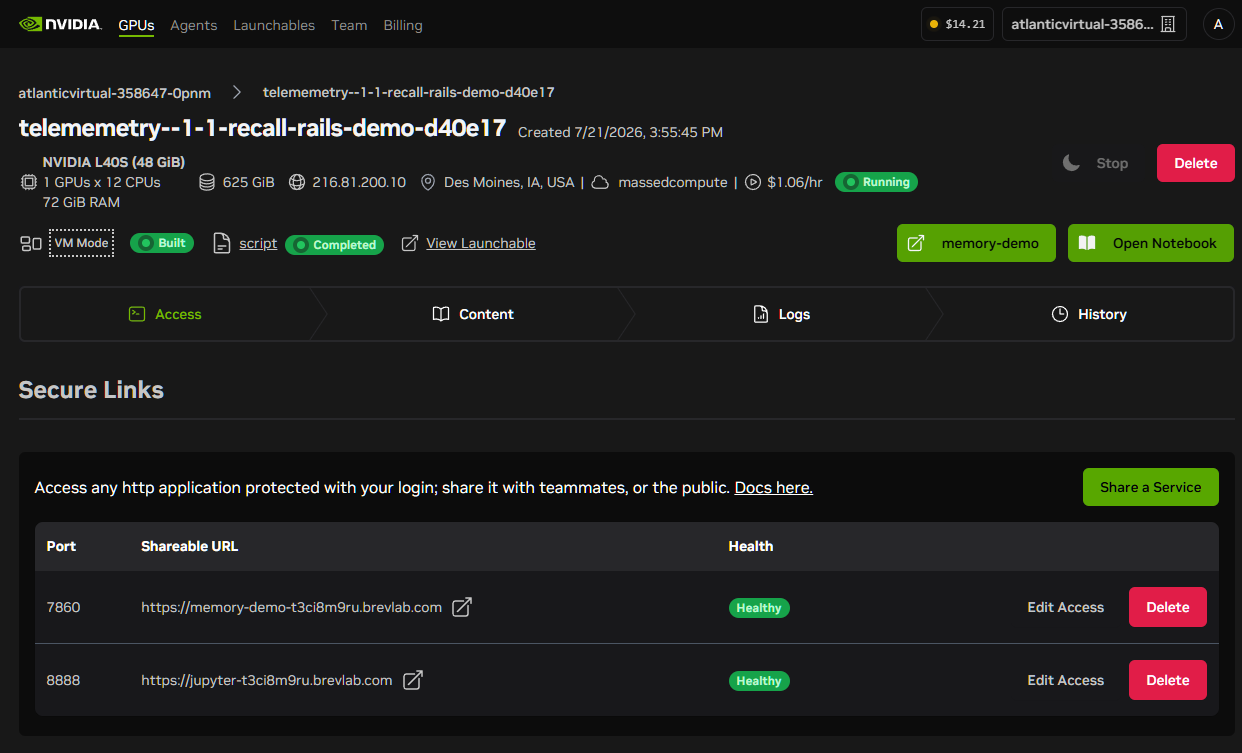Click the breadcrumb chevron separator
The width and height of the screenshot is (1242, 753).
point(237,92)
